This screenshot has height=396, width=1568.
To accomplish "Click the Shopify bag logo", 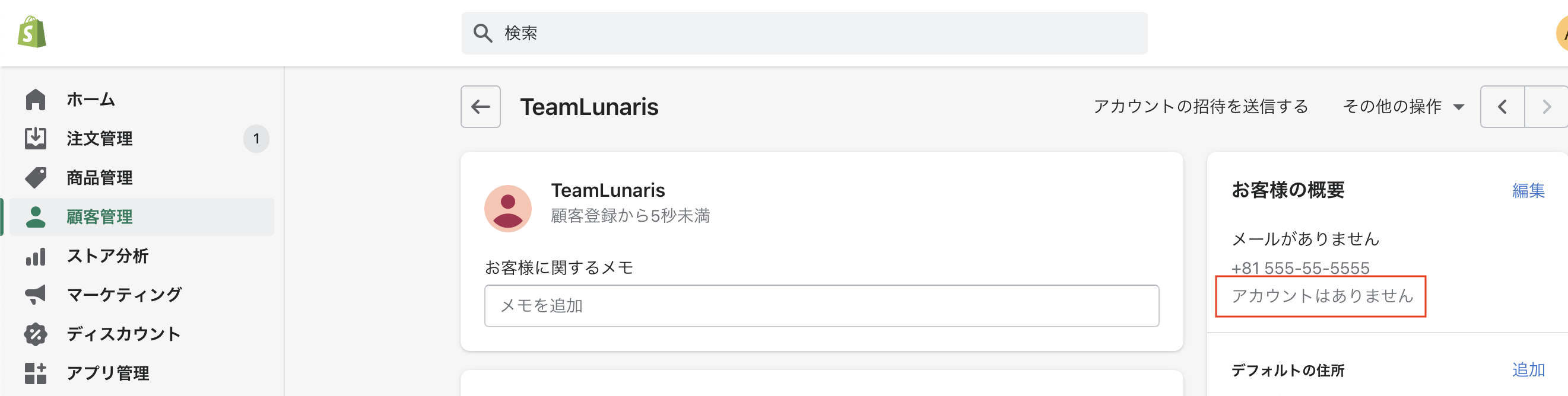I will 32,32.
